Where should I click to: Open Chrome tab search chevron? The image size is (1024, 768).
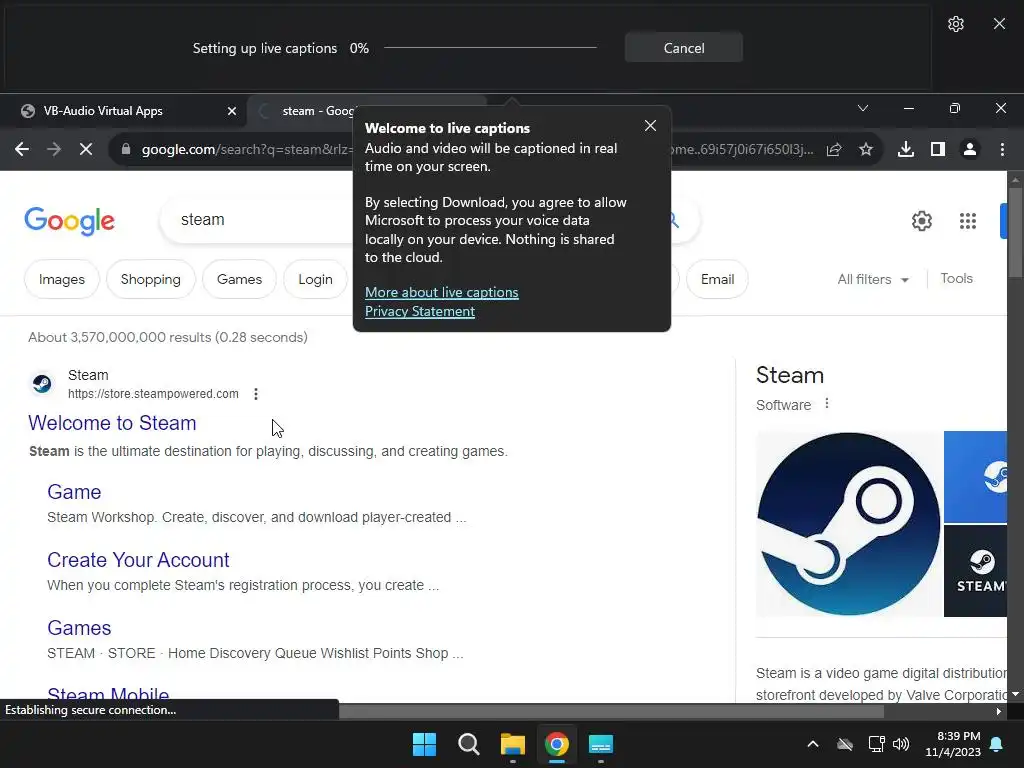coord(863,108)
